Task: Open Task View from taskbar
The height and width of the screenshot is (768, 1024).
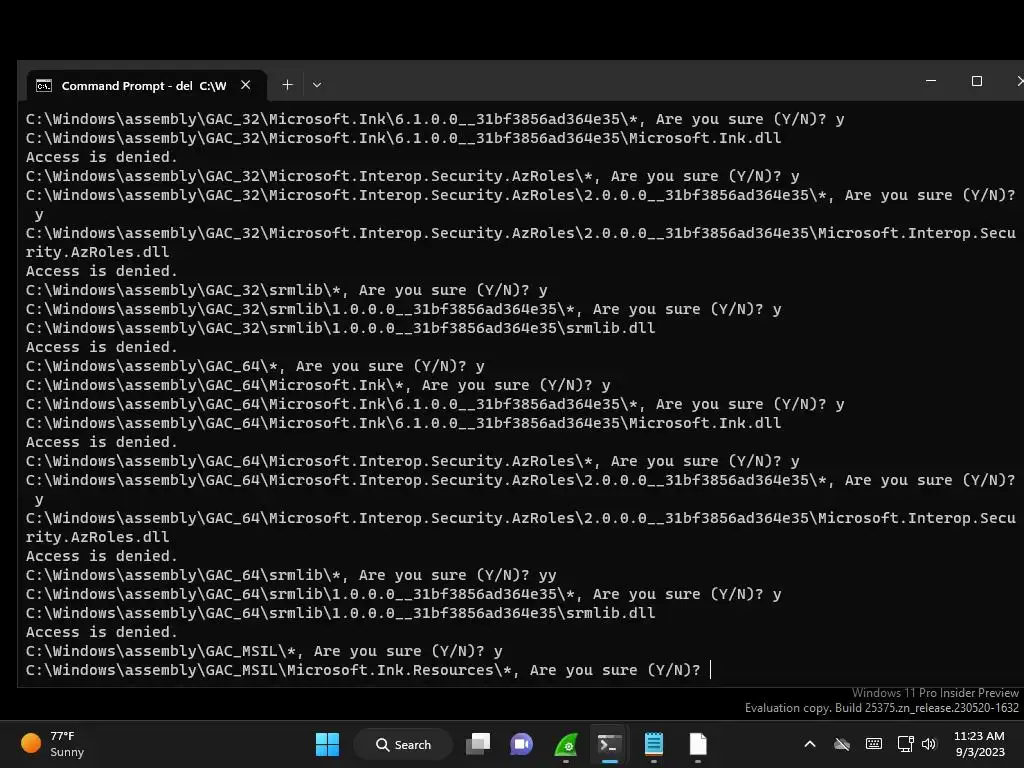Action: click(478, 744)
